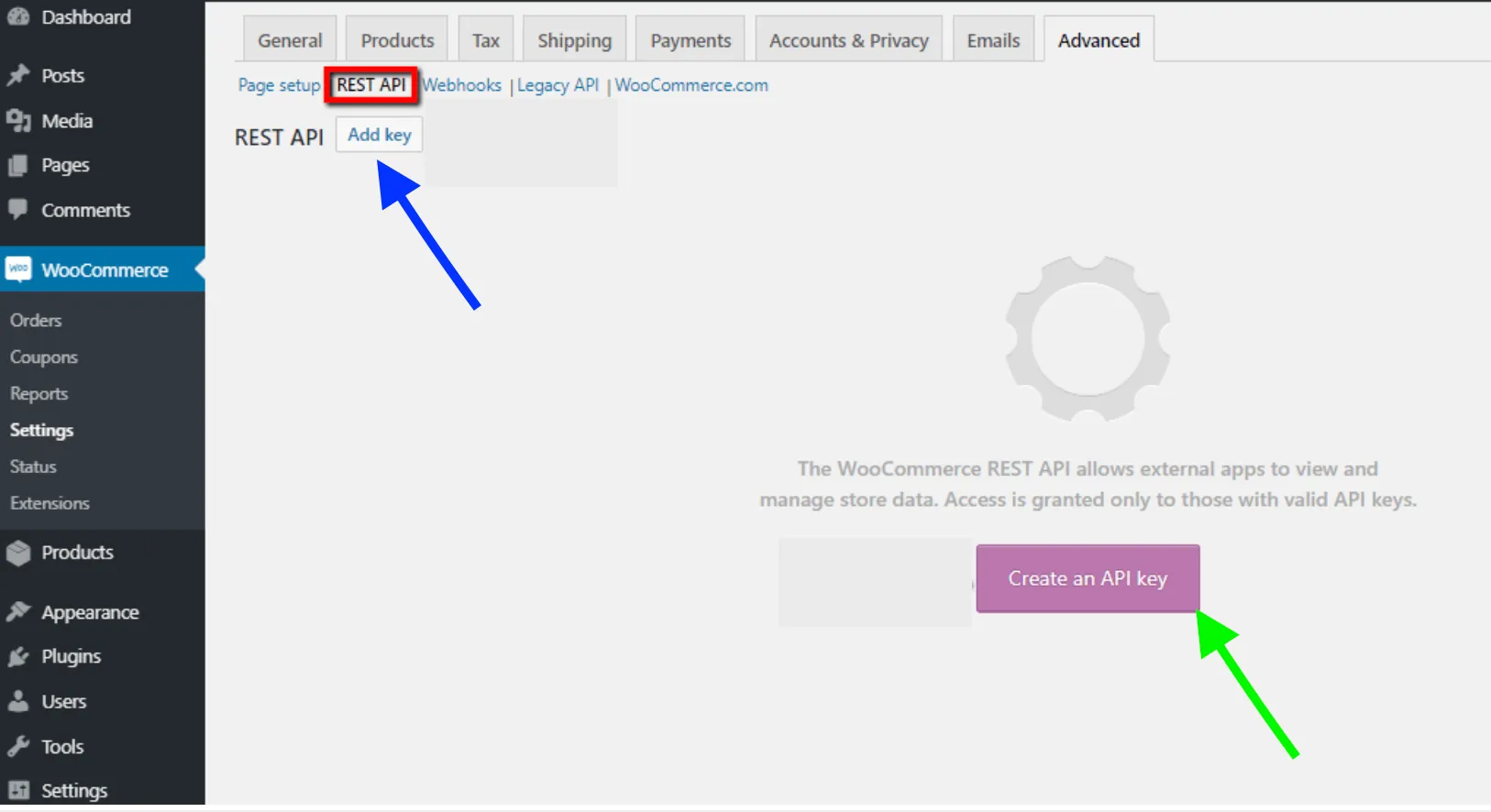1491x812 pixels.
Task: Switch to the General tab
Action: [x=290, y=39]
